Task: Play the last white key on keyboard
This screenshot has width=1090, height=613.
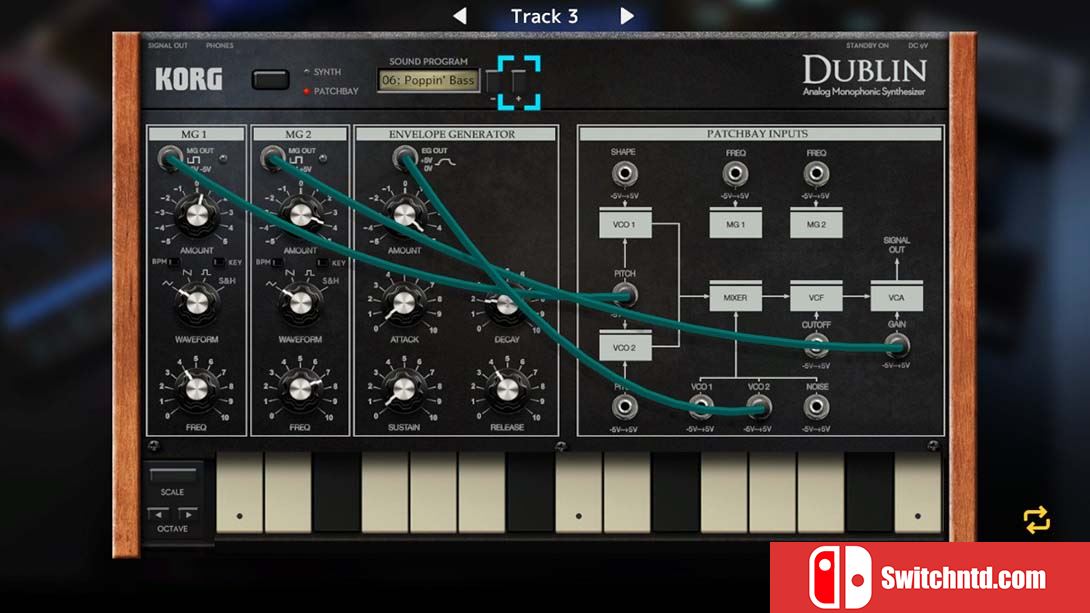Action: point(918,492)
